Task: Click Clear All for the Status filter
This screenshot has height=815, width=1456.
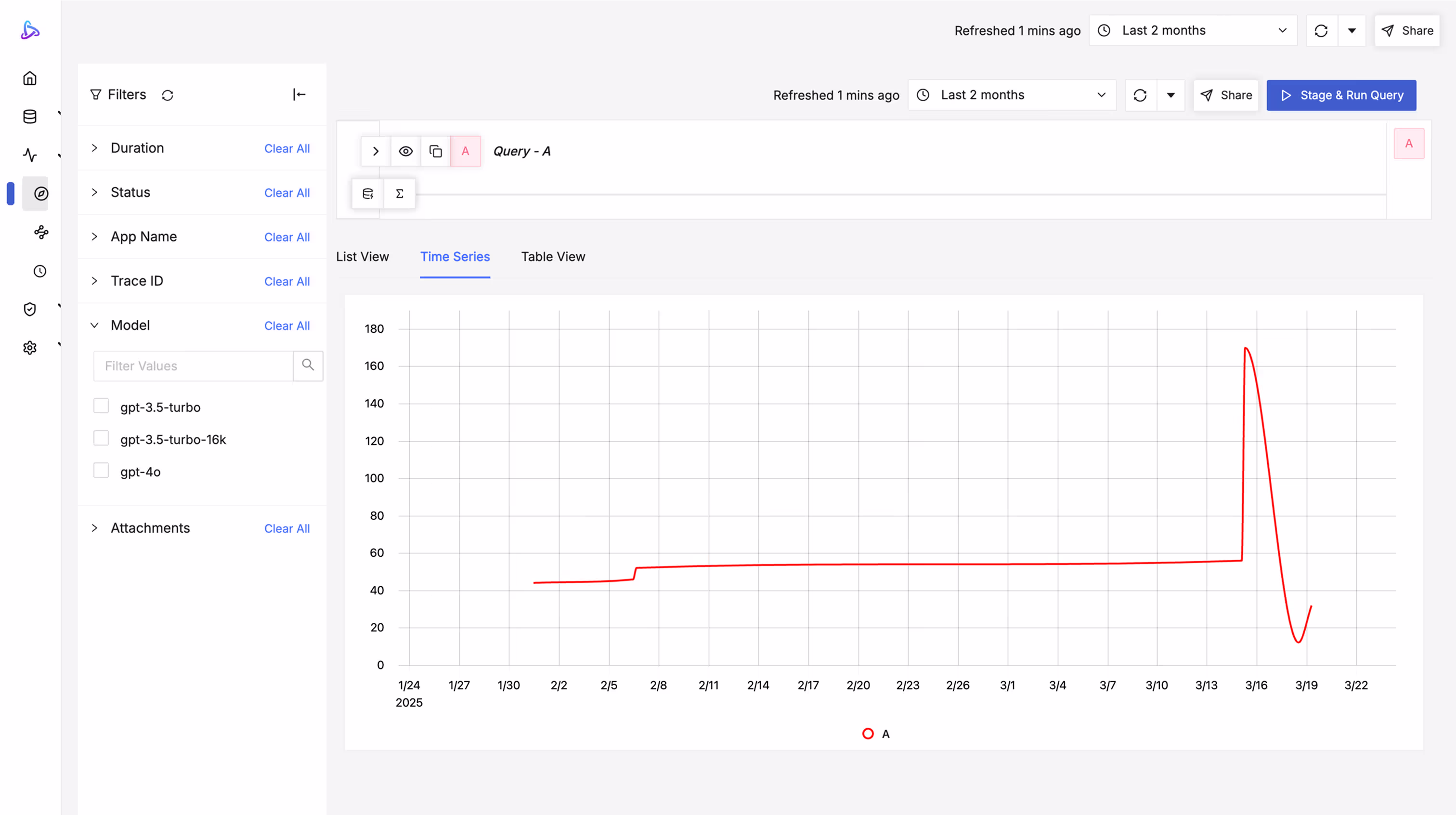Action: [x=286, y=193]
